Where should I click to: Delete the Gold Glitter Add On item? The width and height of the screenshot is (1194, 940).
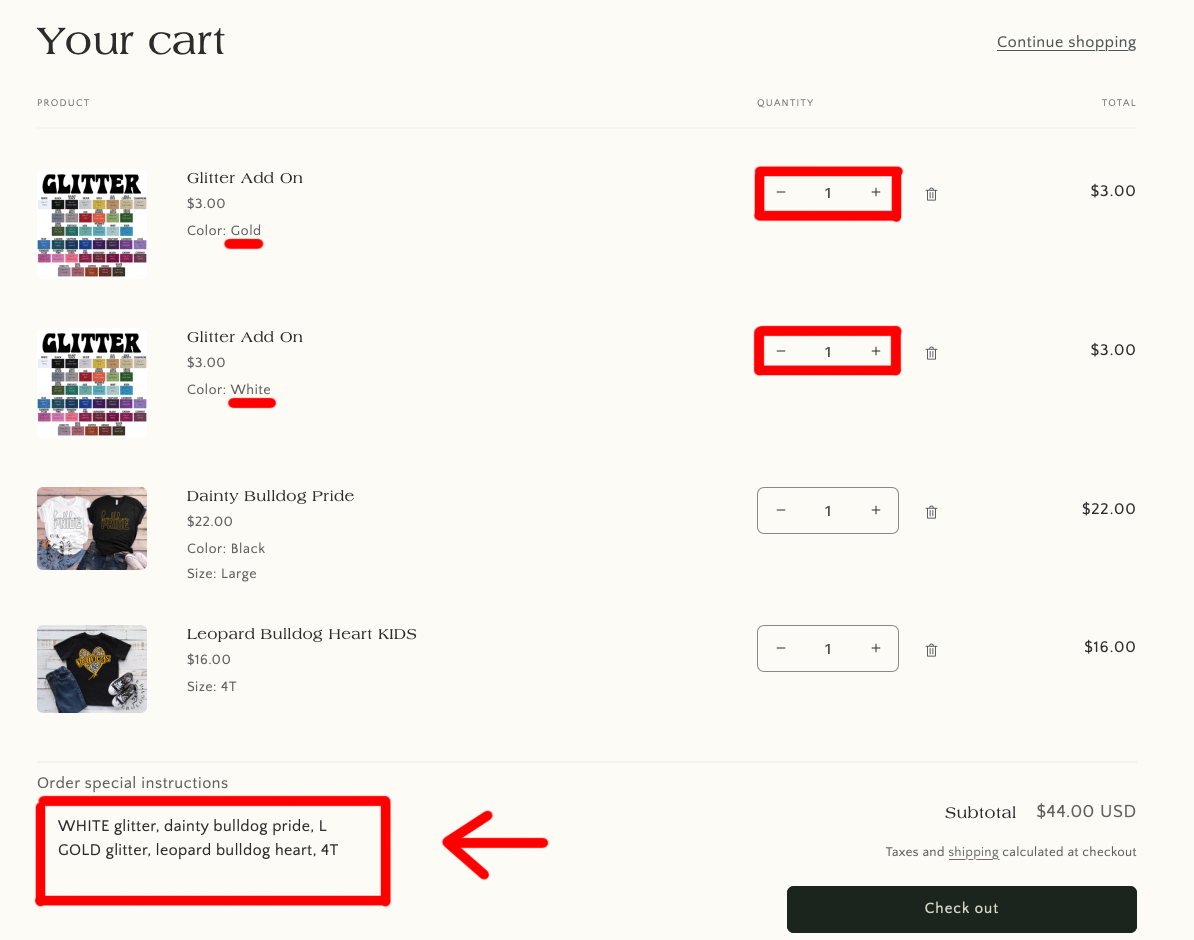coord(931,194)
